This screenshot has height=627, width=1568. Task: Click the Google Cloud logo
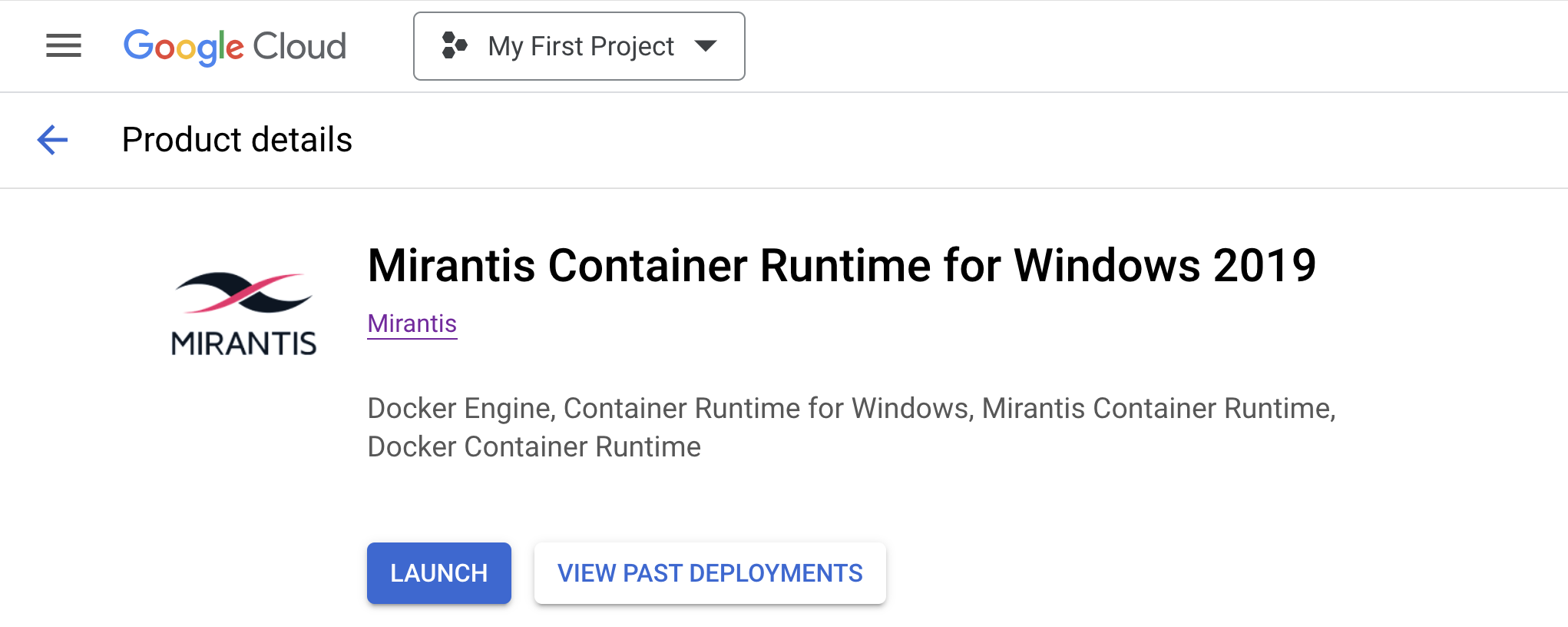[235, 47]
